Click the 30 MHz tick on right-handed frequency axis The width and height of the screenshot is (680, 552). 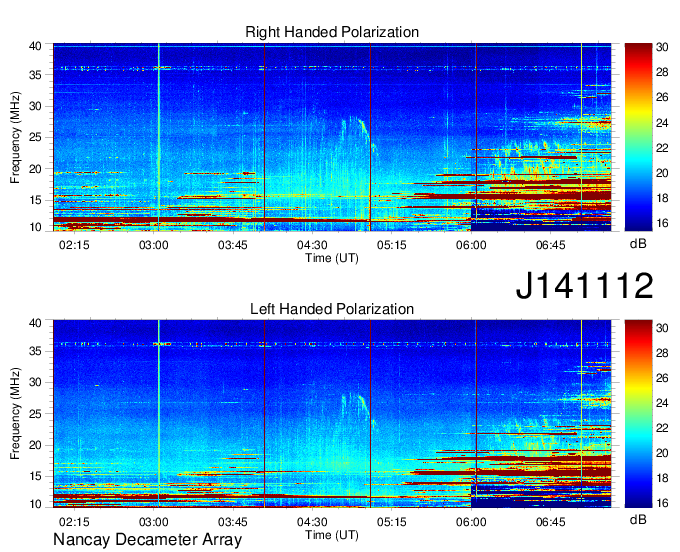tap(35, 106)
